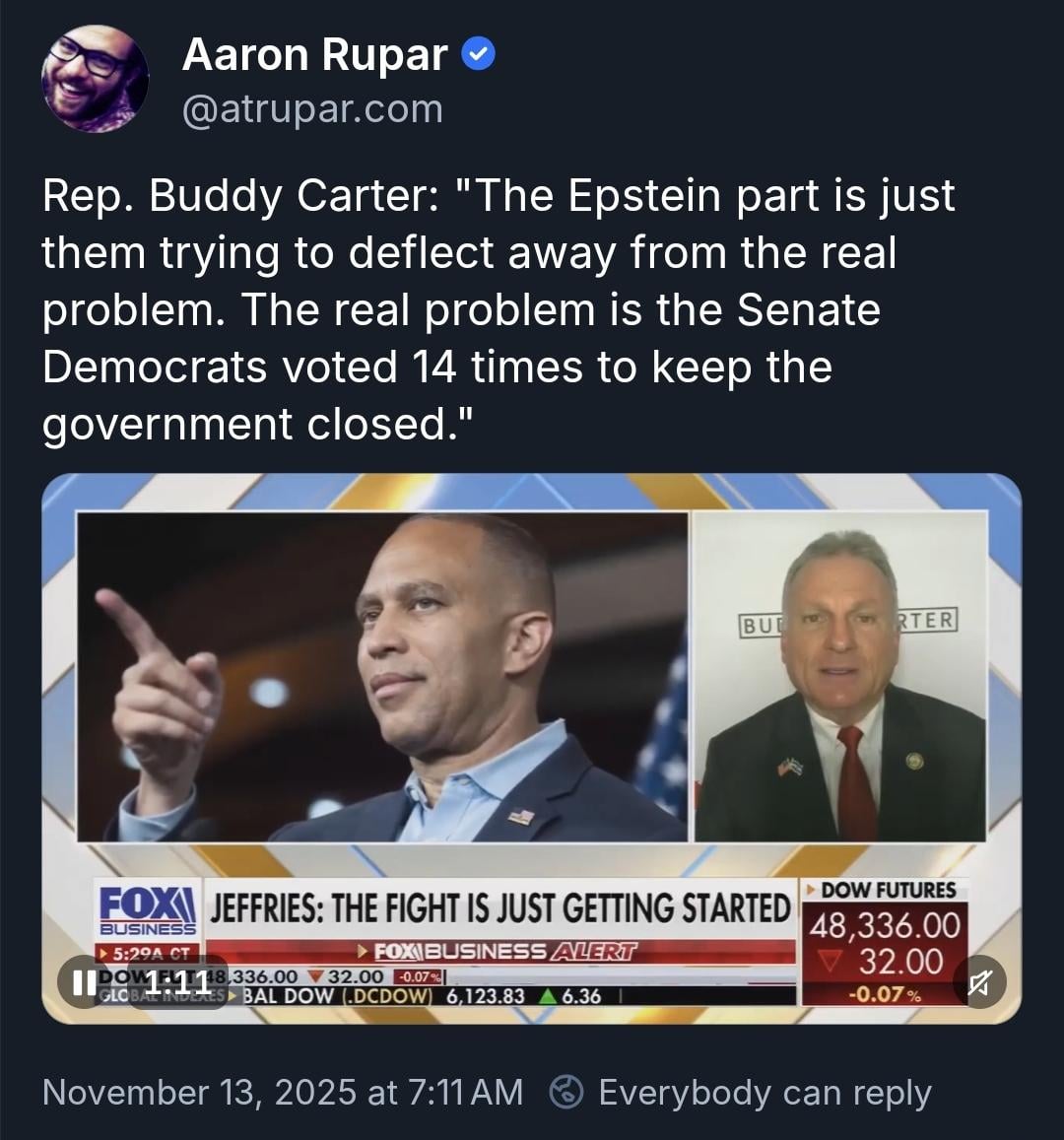Click the globe icon beside reply settings
The width and height of the screenshot is (1064, 1140).
[565, 1093]
